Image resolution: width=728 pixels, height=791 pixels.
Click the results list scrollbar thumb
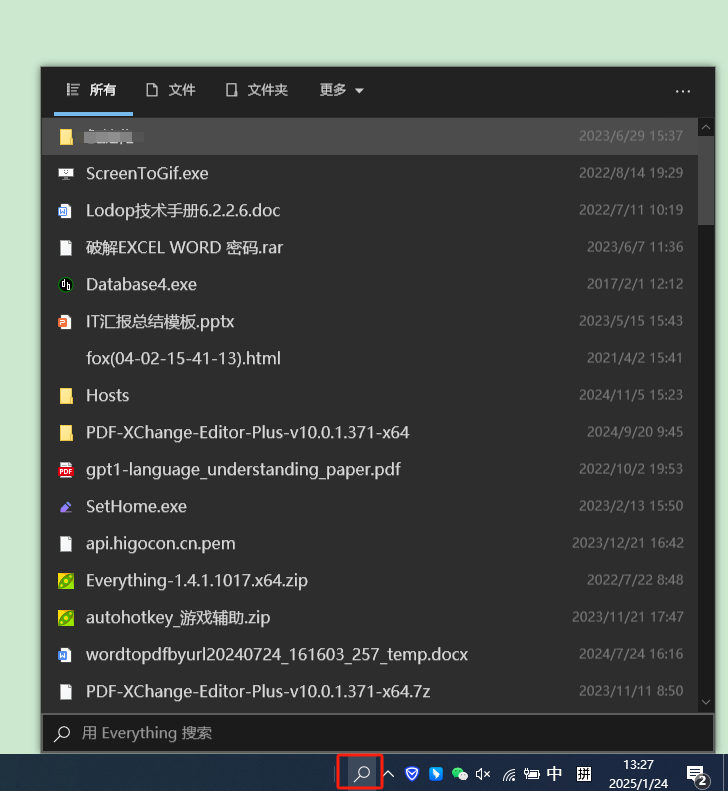(706, 181)
